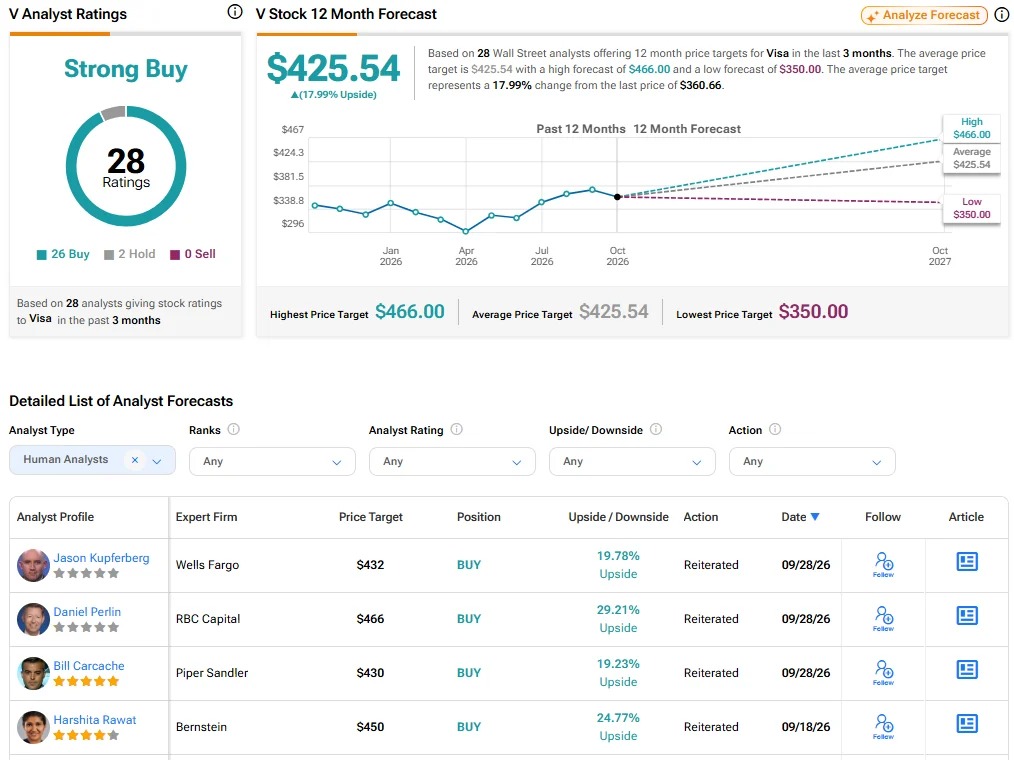
Task: Open Bill Carcache's analyst profile
Action: 89,666
